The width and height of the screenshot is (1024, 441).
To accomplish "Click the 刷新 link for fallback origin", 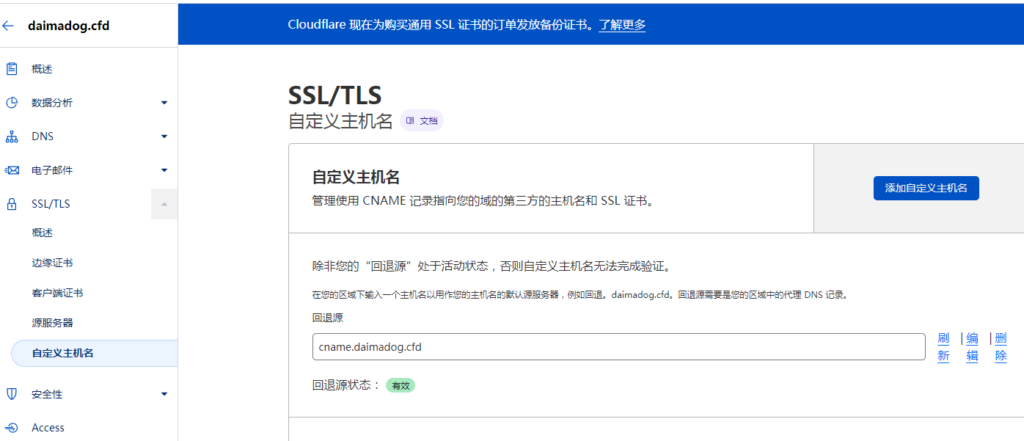I will [943, 347].
